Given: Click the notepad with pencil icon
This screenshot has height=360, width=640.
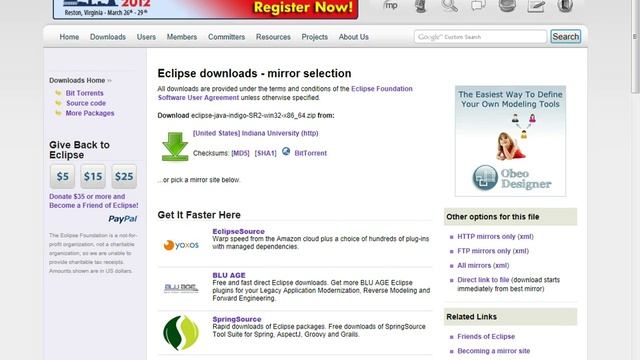Looking at the screenshot, I should 536,6.
